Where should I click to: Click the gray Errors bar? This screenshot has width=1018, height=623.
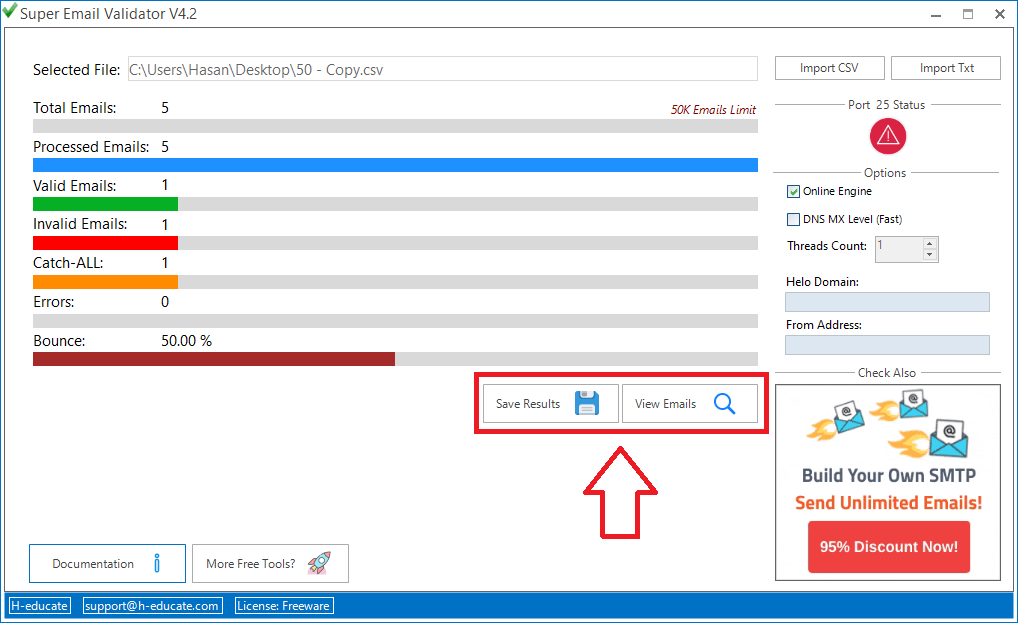click(x=395, y=321)
